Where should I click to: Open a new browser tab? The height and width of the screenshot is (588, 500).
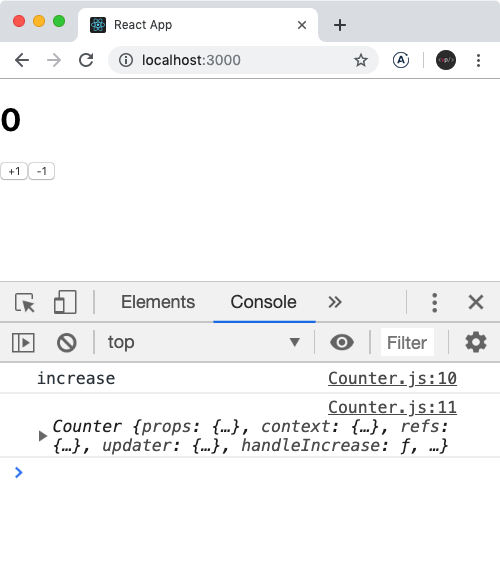340,25
